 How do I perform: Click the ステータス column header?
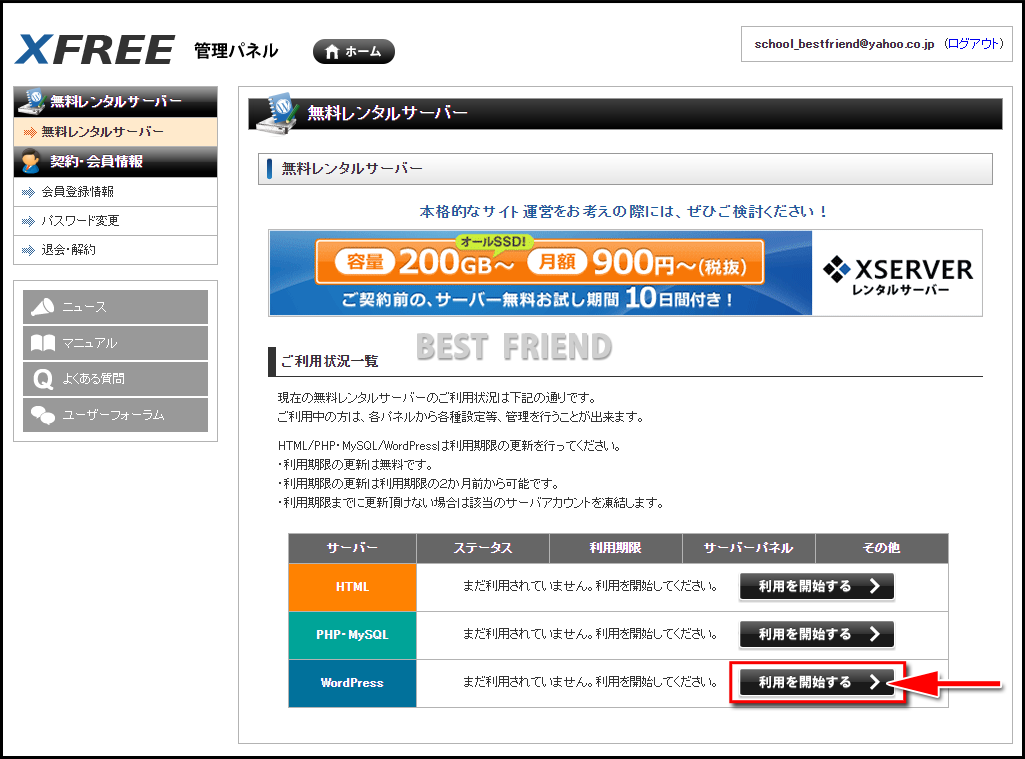coord(483,548)
